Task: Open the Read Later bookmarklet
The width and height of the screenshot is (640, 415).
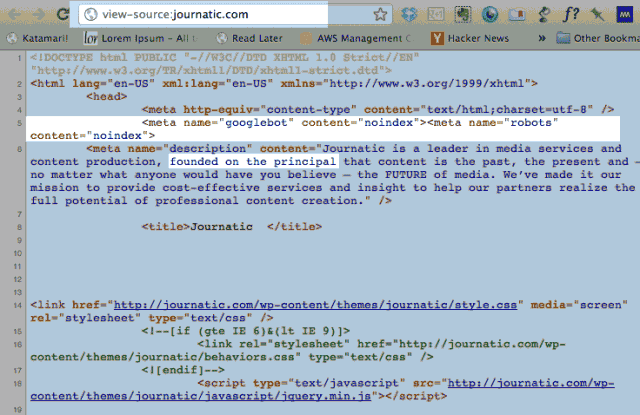Action: pos(250,38)
